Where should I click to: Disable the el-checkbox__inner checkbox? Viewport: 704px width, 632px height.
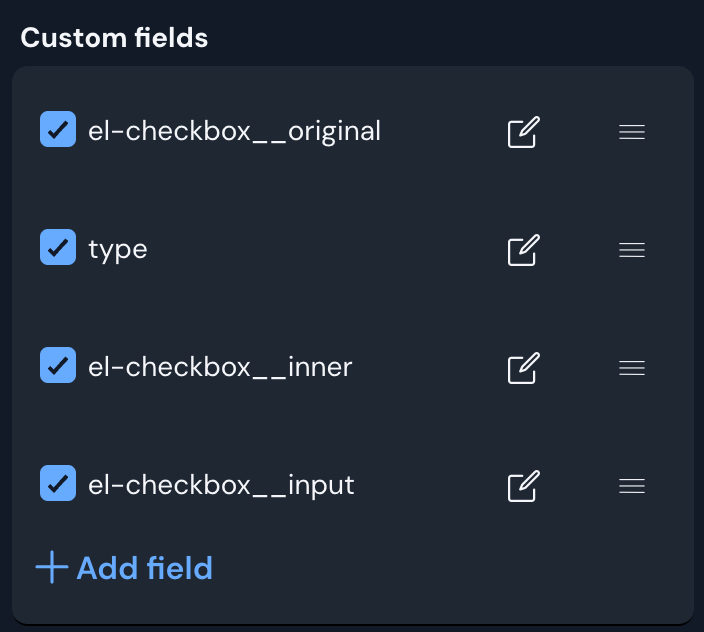click(58, 365)
